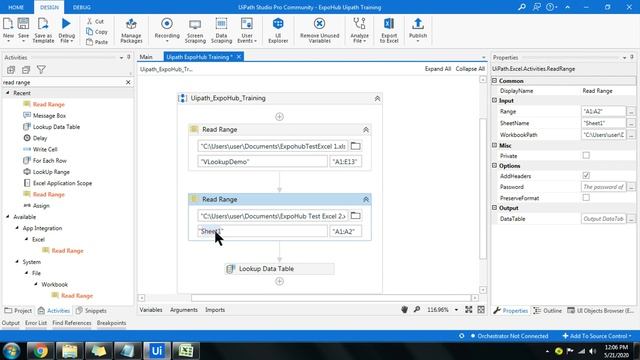The height and width of the screenshot is (360, 640).
Task: Launch Data Scraping wizard
Action: [221, 31]
